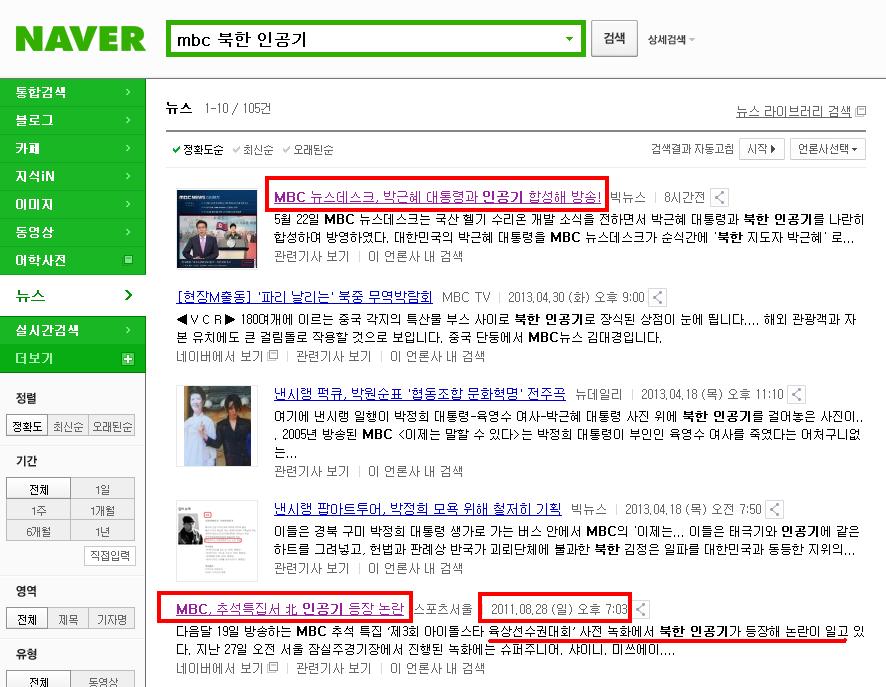Share the MBC 뉴스데스크 article via share icon
The height and width of the screenshot is (687, 886).
click(x=719, y=197)
